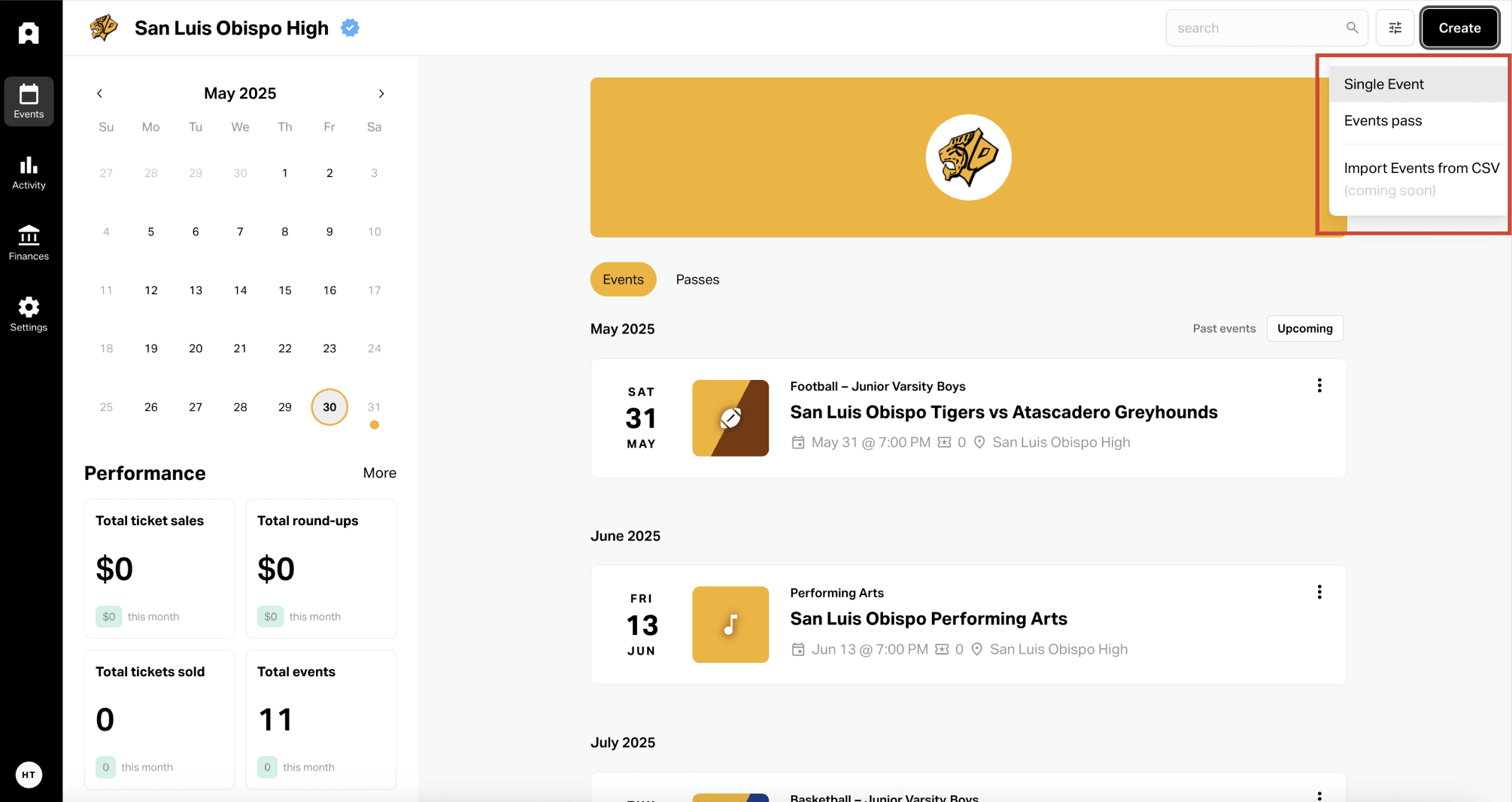
Task: Select May 12 in the calendar
Action: click(x=151, y=290)
